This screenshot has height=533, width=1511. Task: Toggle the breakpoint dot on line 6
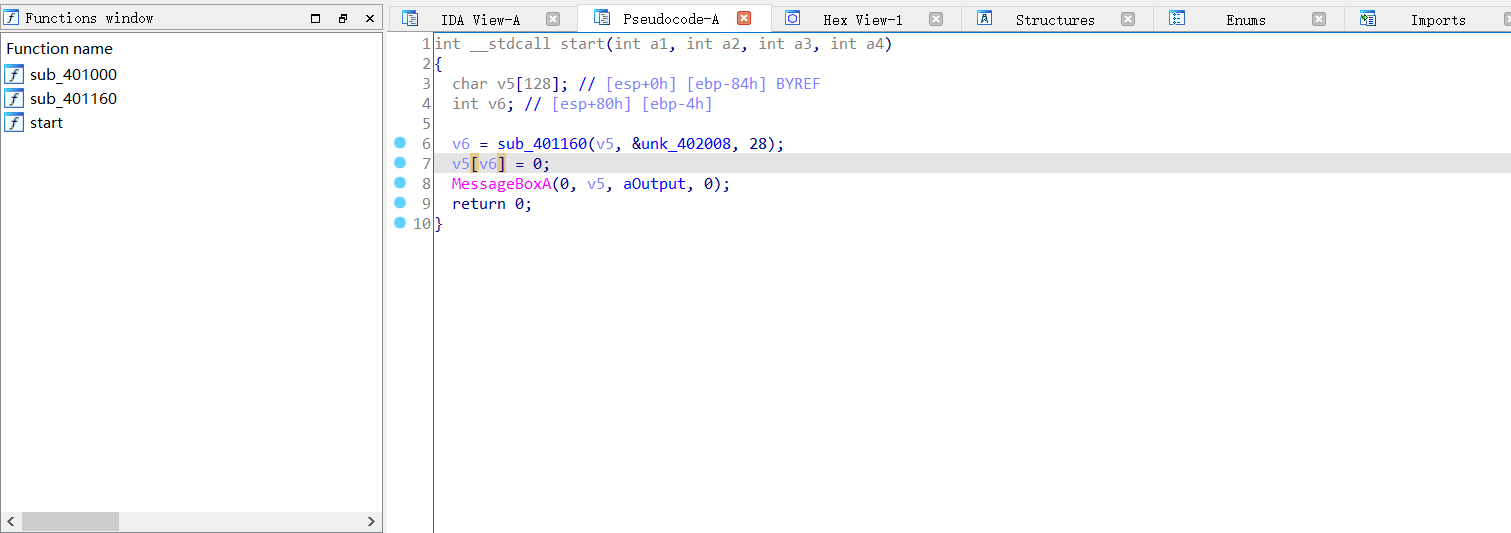point(400,143)
